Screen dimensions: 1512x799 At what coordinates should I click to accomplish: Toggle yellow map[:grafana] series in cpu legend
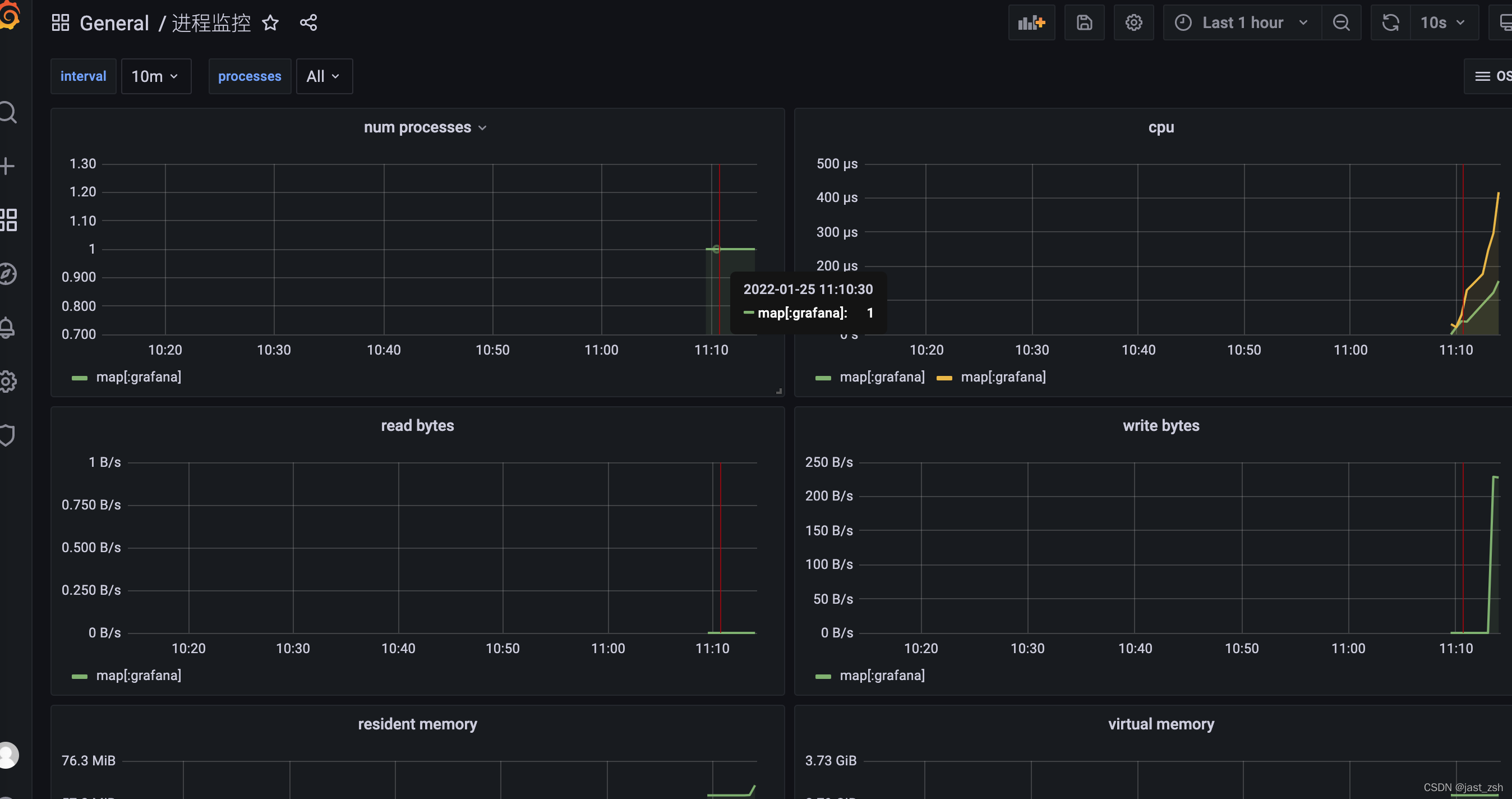[1003, 377]
